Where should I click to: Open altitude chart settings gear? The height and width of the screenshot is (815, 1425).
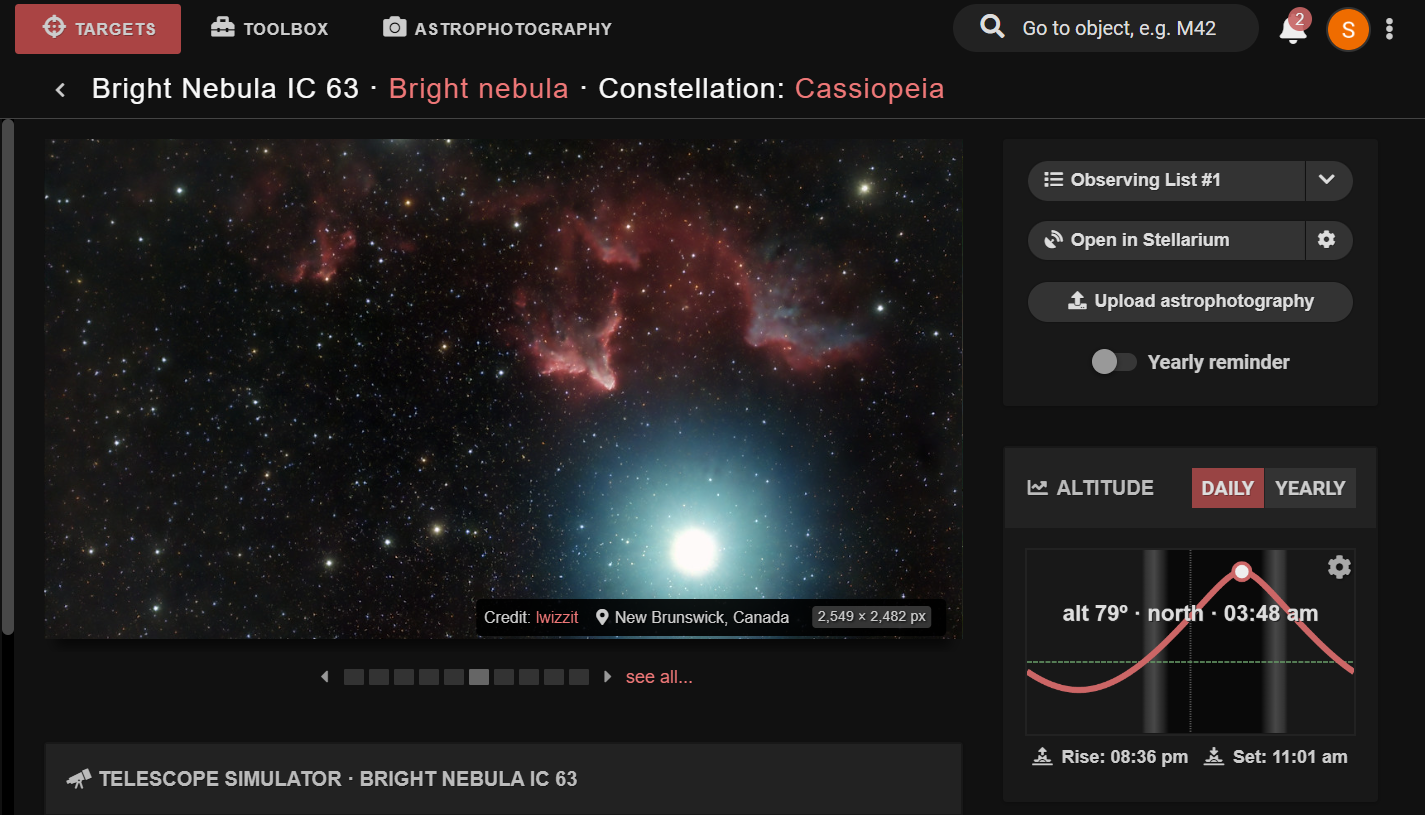[1339, 567]
